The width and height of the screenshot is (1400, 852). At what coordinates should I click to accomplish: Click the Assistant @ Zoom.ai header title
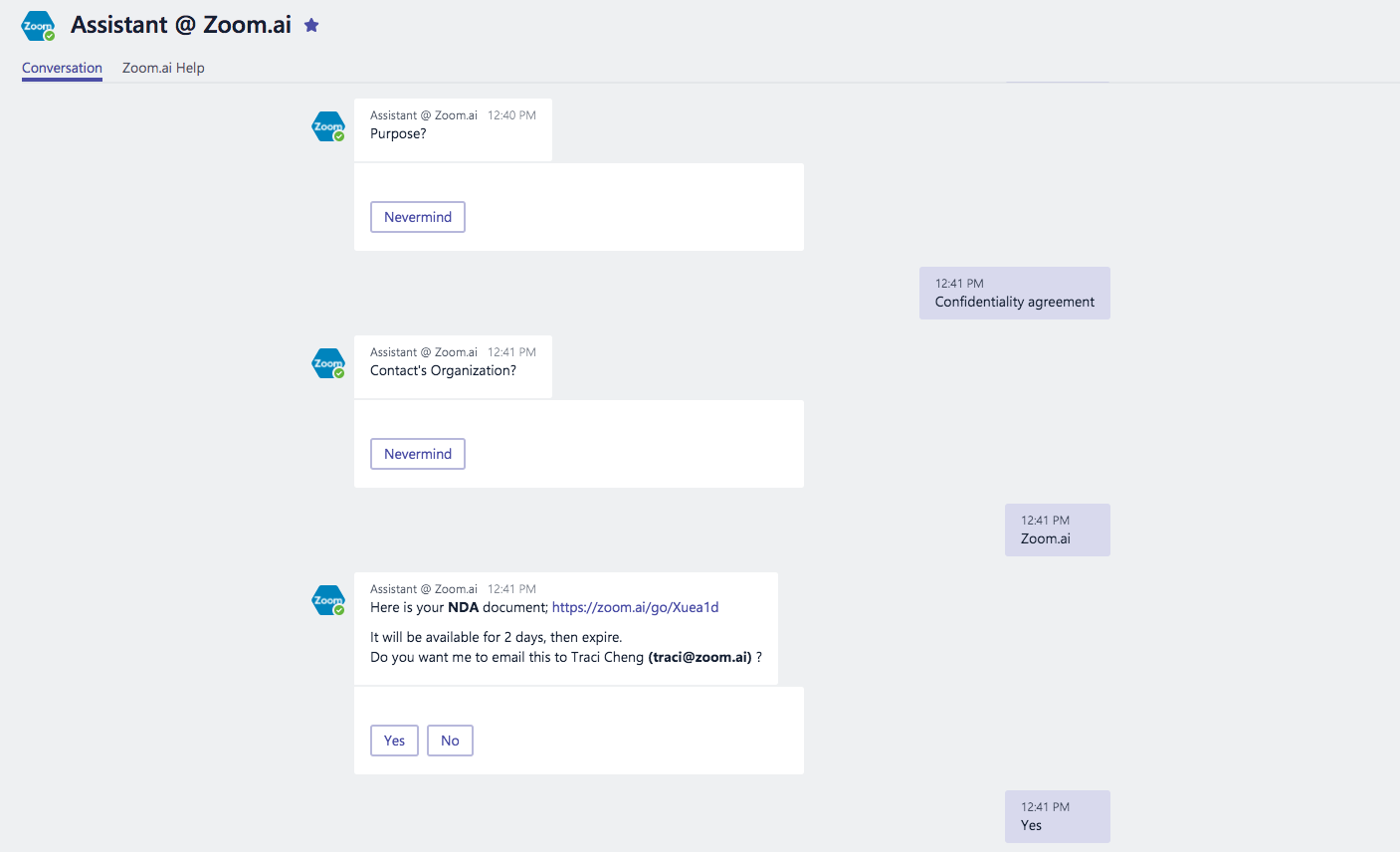click(x=181, y=25)
